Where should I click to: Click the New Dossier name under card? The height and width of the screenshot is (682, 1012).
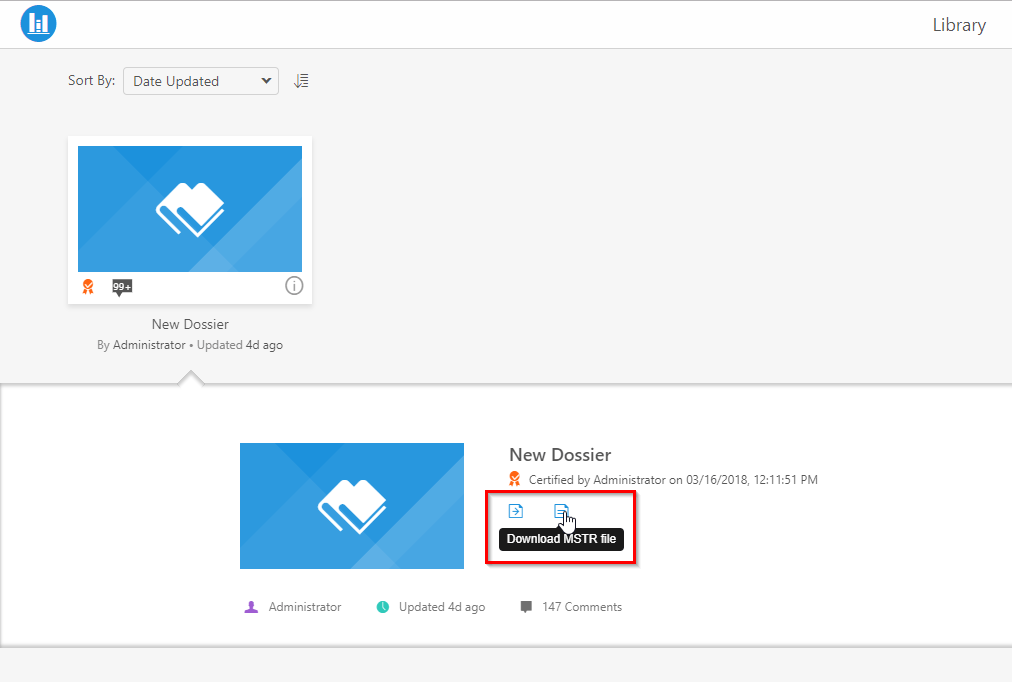coord(190,324)
